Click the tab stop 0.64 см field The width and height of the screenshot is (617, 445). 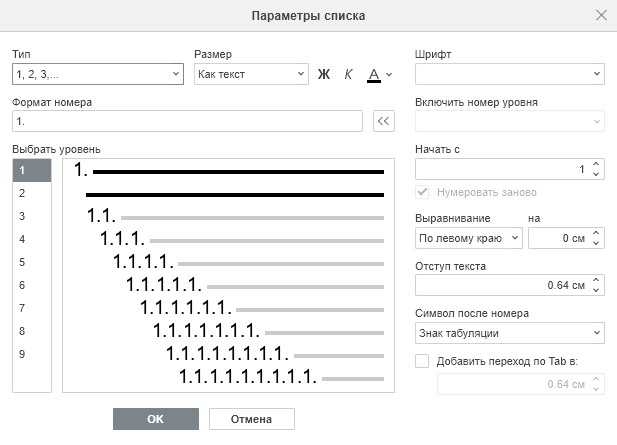[513, 384]
